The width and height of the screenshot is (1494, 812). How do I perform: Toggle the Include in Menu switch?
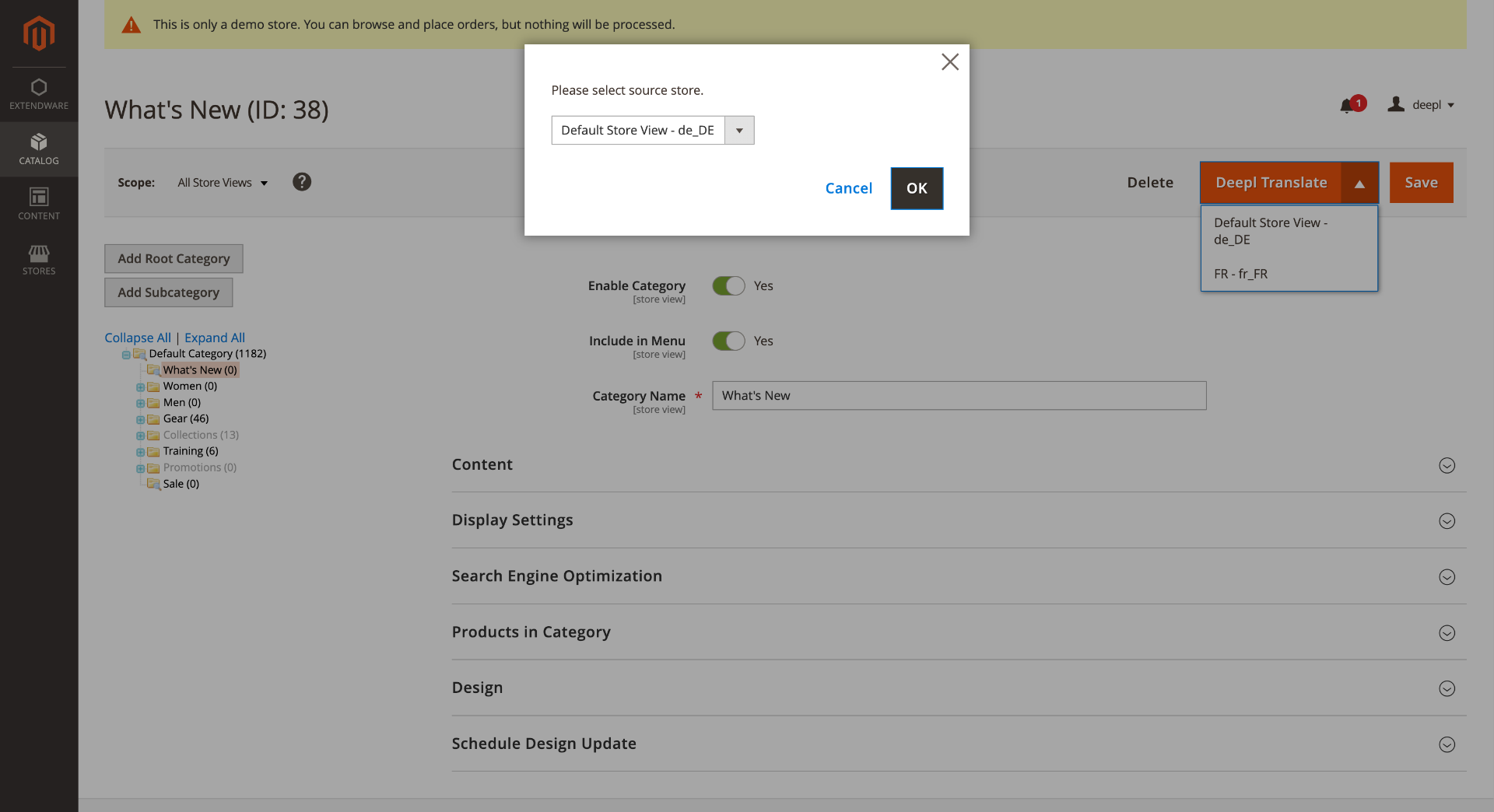tap(729, 341)
